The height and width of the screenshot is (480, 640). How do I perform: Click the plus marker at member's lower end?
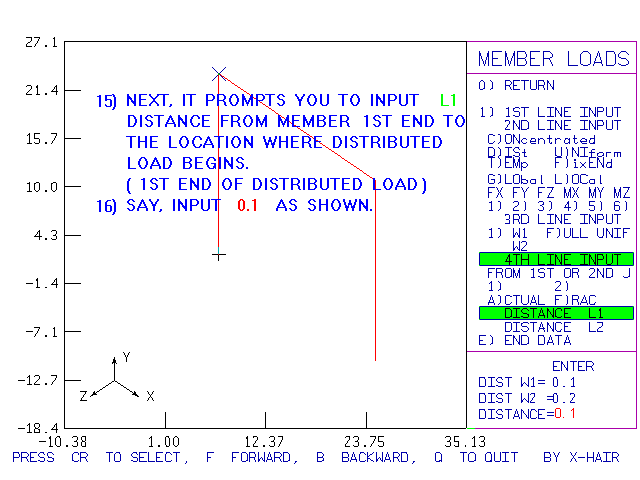pos(219,255)
